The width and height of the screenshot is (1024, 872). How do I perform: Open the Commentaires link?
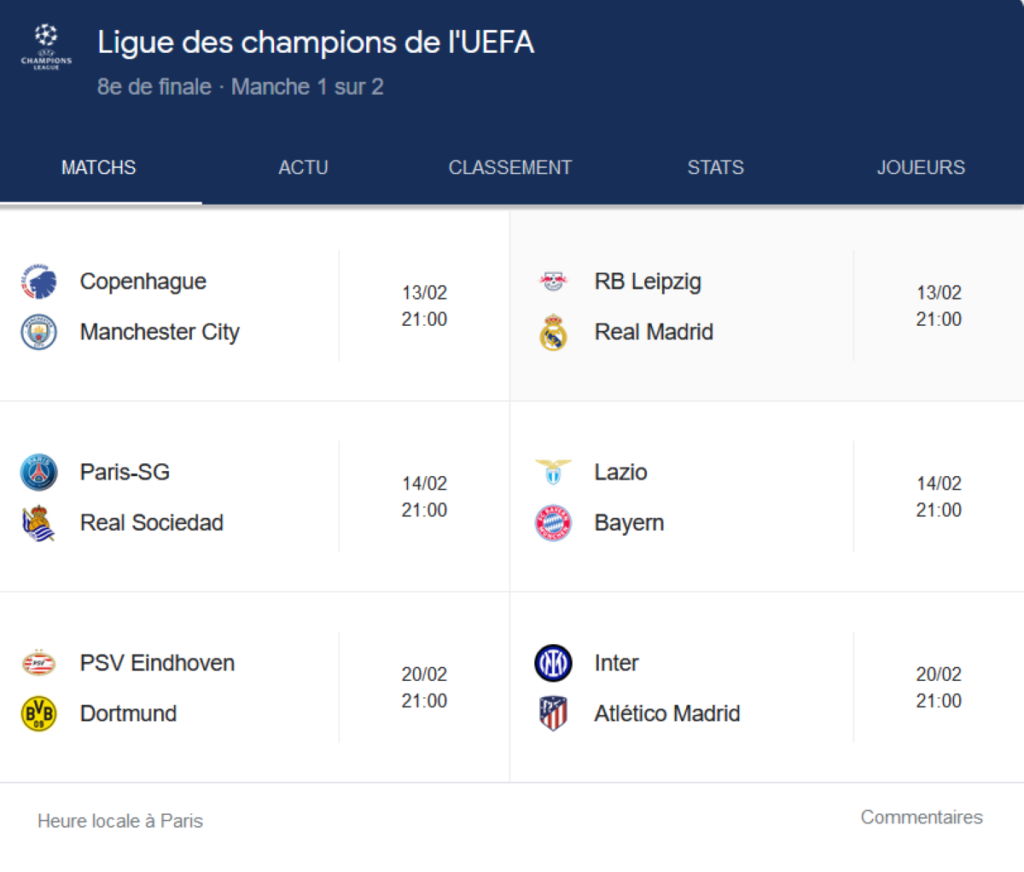point(921,816)
